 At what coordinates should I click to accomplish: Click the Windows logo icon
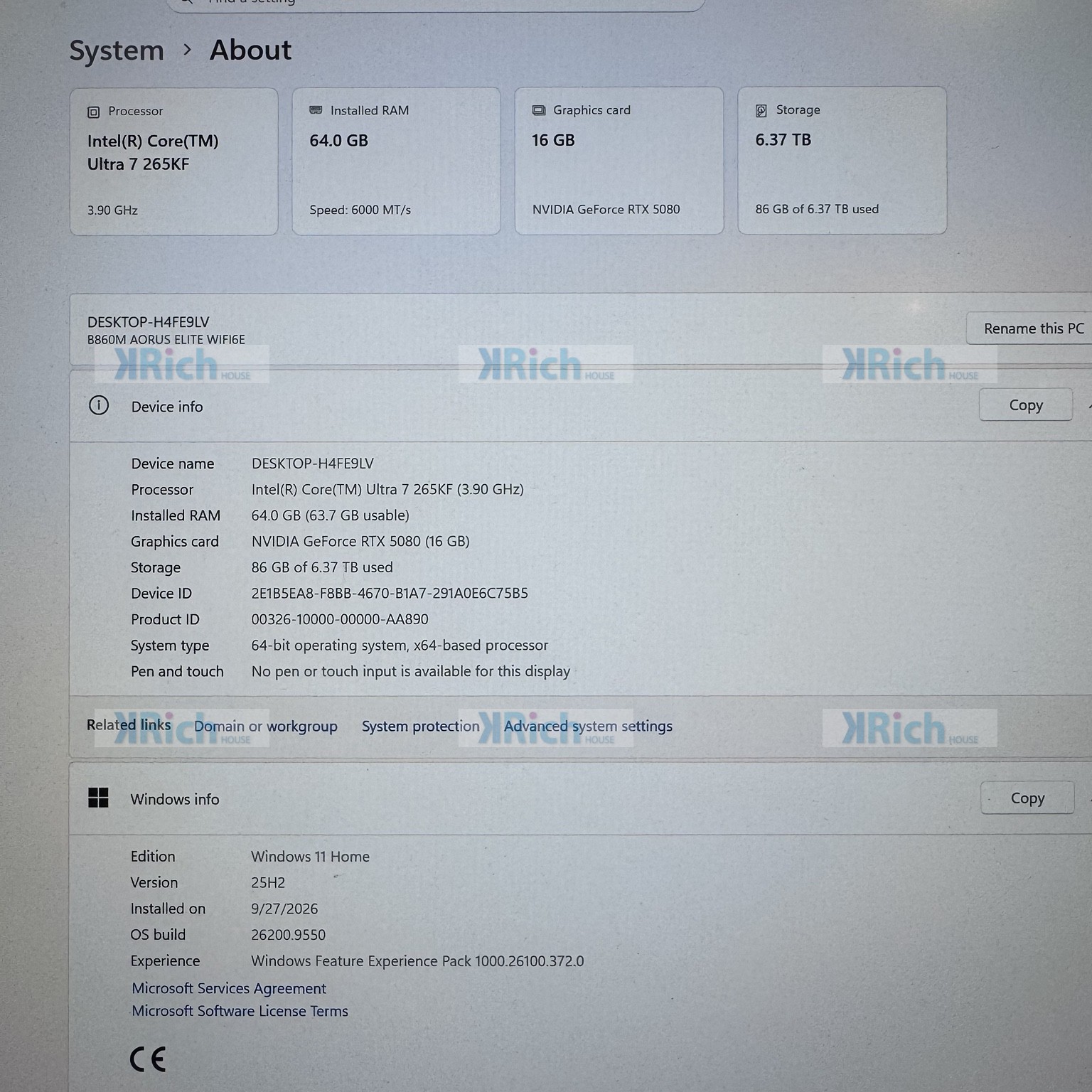[x=98, y=798]
